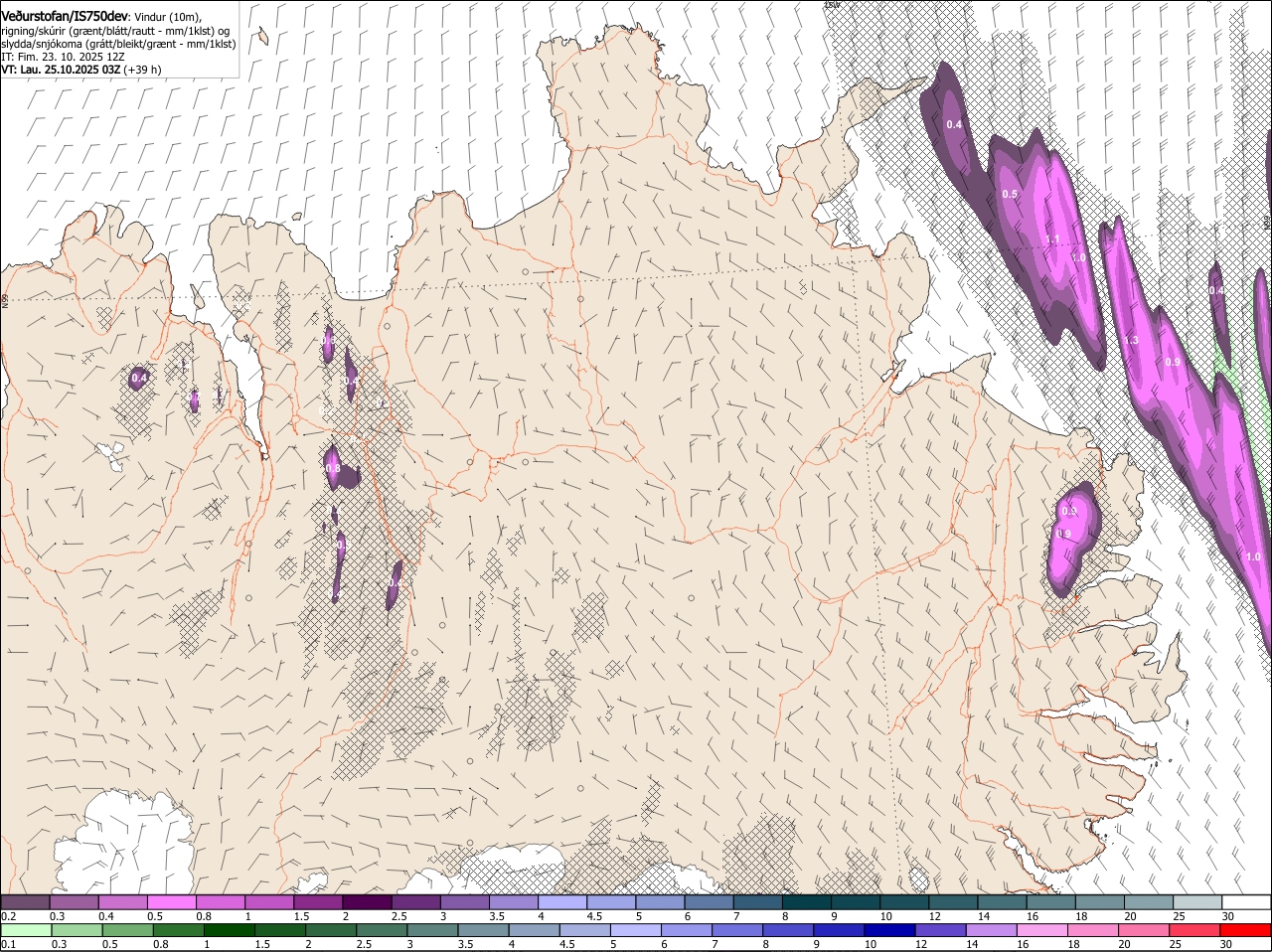Pick the darkest purple 2 snow legend swatch
Screen dimensions: 1272x952
click(x=367, y=901)
